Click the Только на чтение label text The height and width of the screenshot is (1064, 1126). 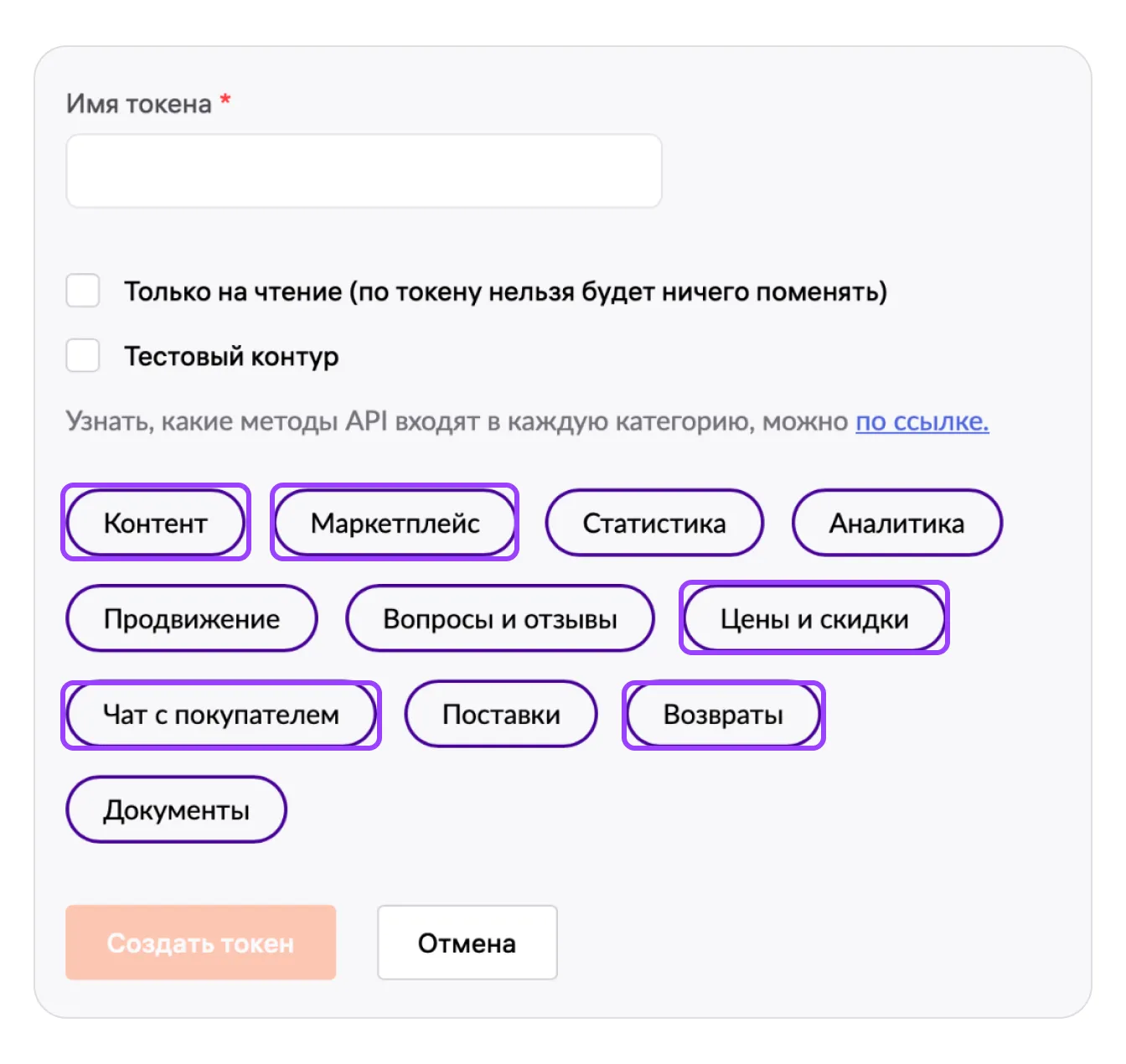click(x=505, y=292)
